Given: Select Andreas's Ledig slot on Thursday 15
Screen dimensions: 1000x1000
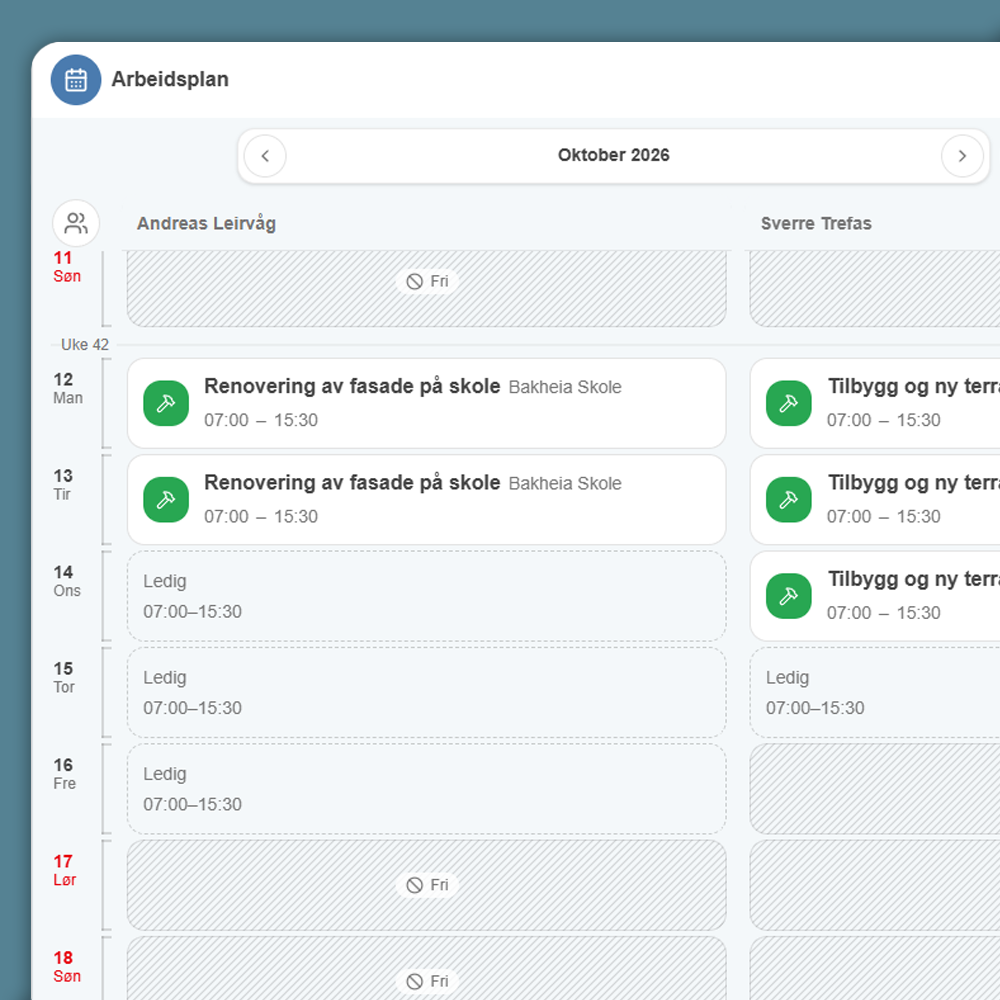Looking at the screenshot, I should tap(427, 692).
